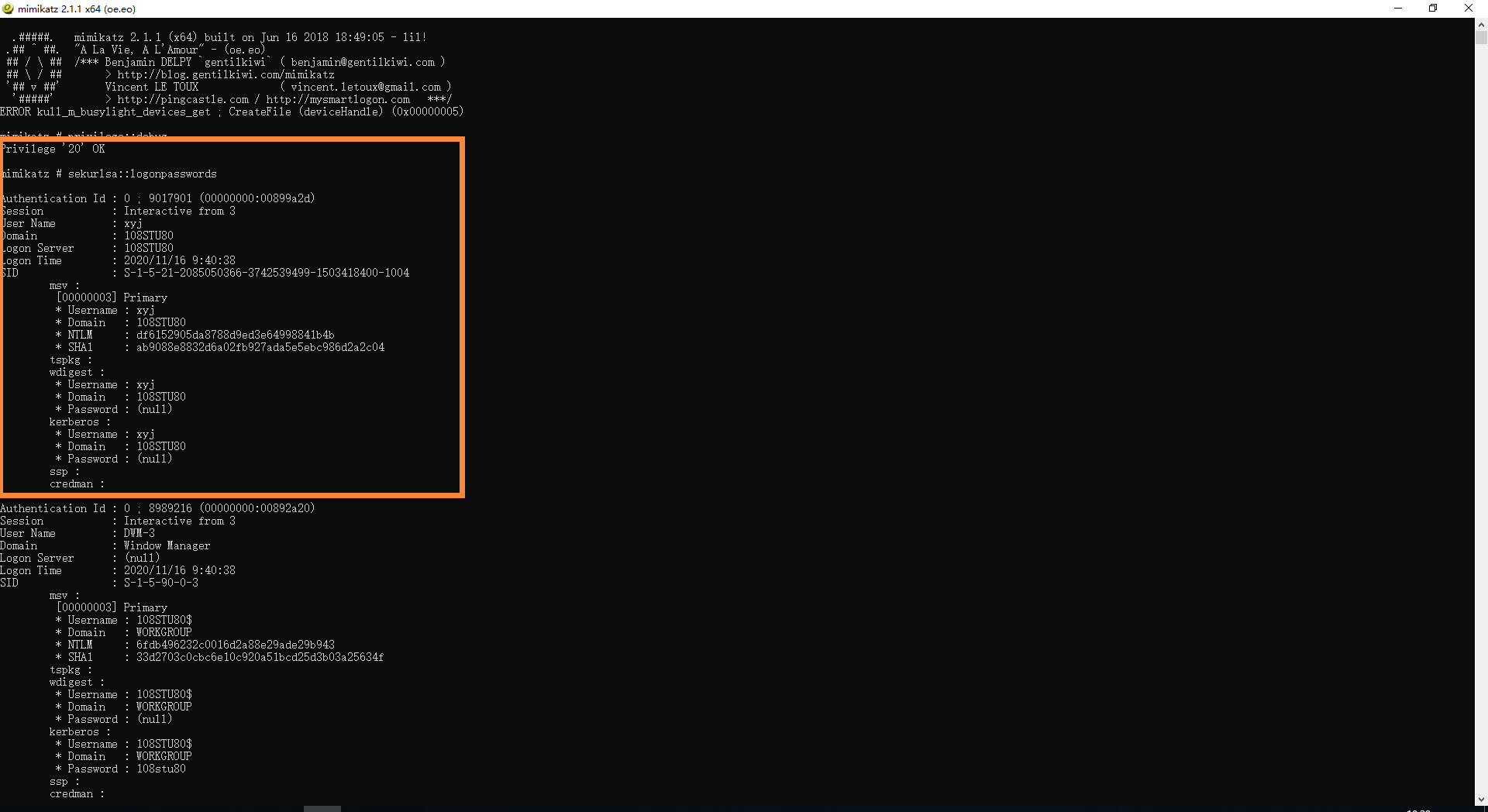This screenshot has height=812, width=1488.
Task: Click the SID ending in 1503418400-1004
Action: [x=267, y=273]
